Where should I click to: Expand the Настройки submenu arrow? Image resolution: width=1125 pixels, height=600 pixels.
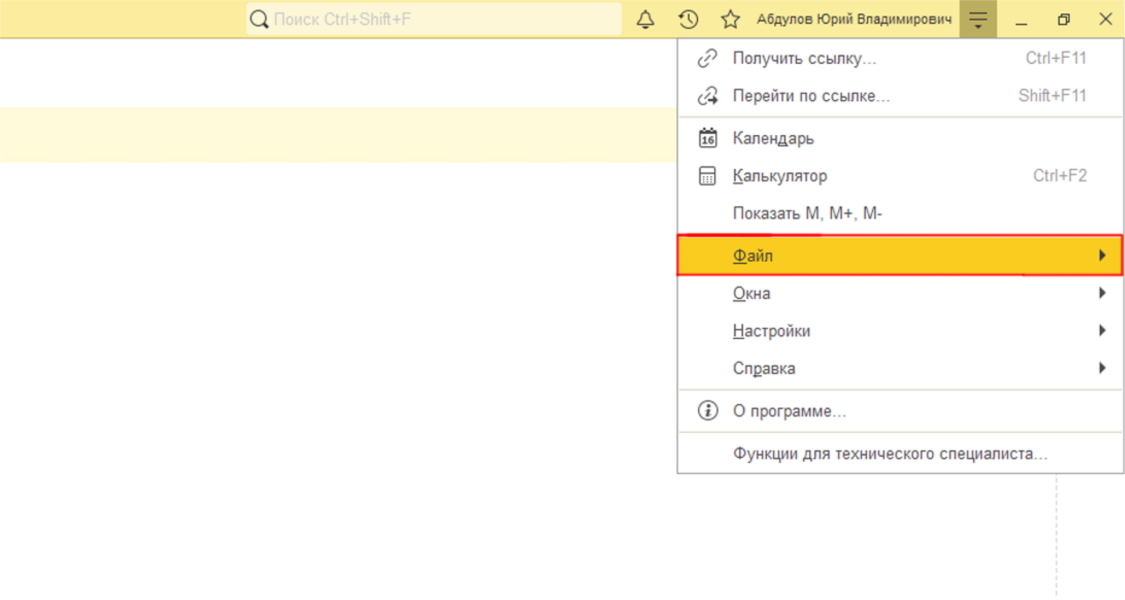tap(1102, 331)
